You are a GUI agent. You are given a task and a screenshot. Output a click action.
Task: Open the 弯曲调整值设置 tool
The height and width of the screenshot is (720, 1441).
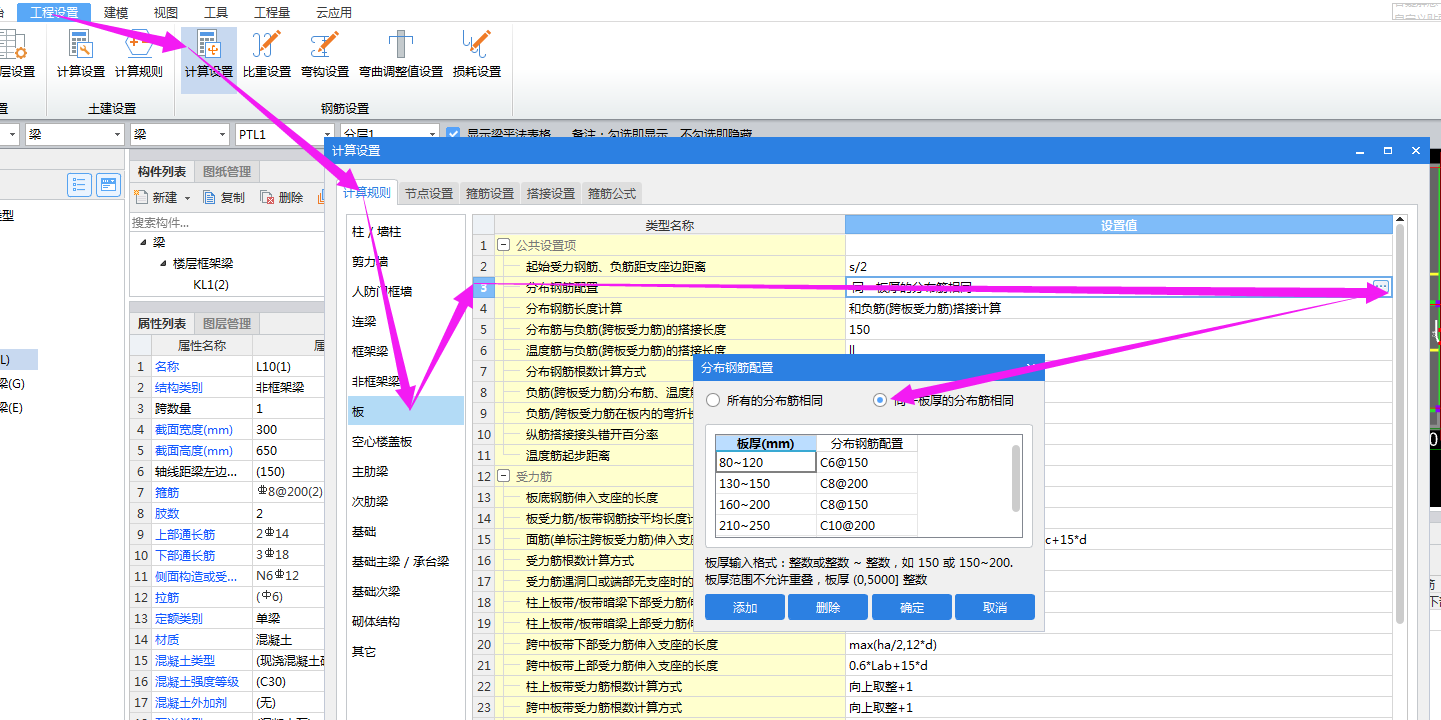click(x=401, y=55)
